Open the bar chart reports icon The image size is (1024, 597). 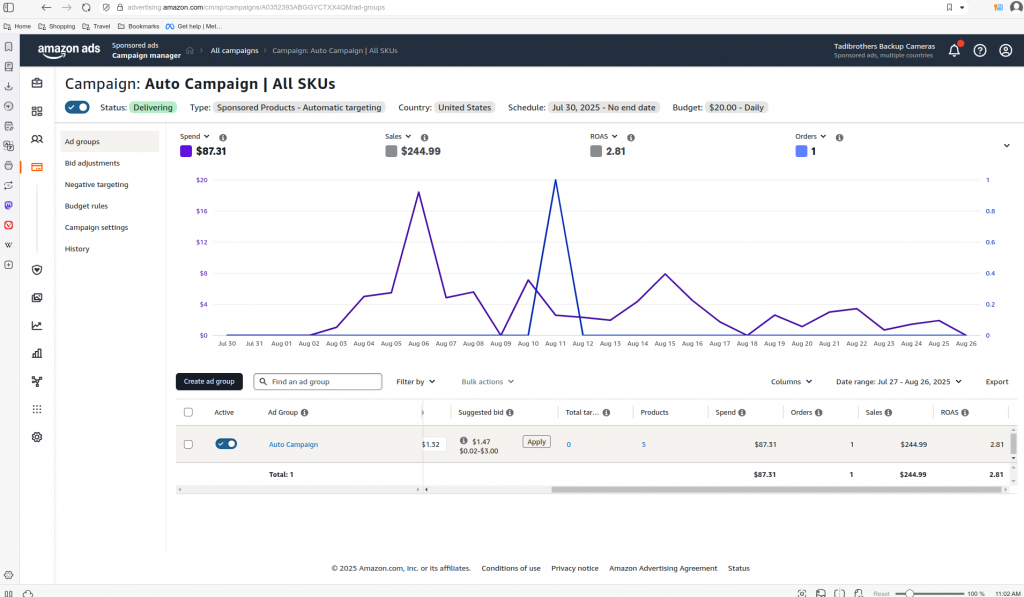point(37,353)
